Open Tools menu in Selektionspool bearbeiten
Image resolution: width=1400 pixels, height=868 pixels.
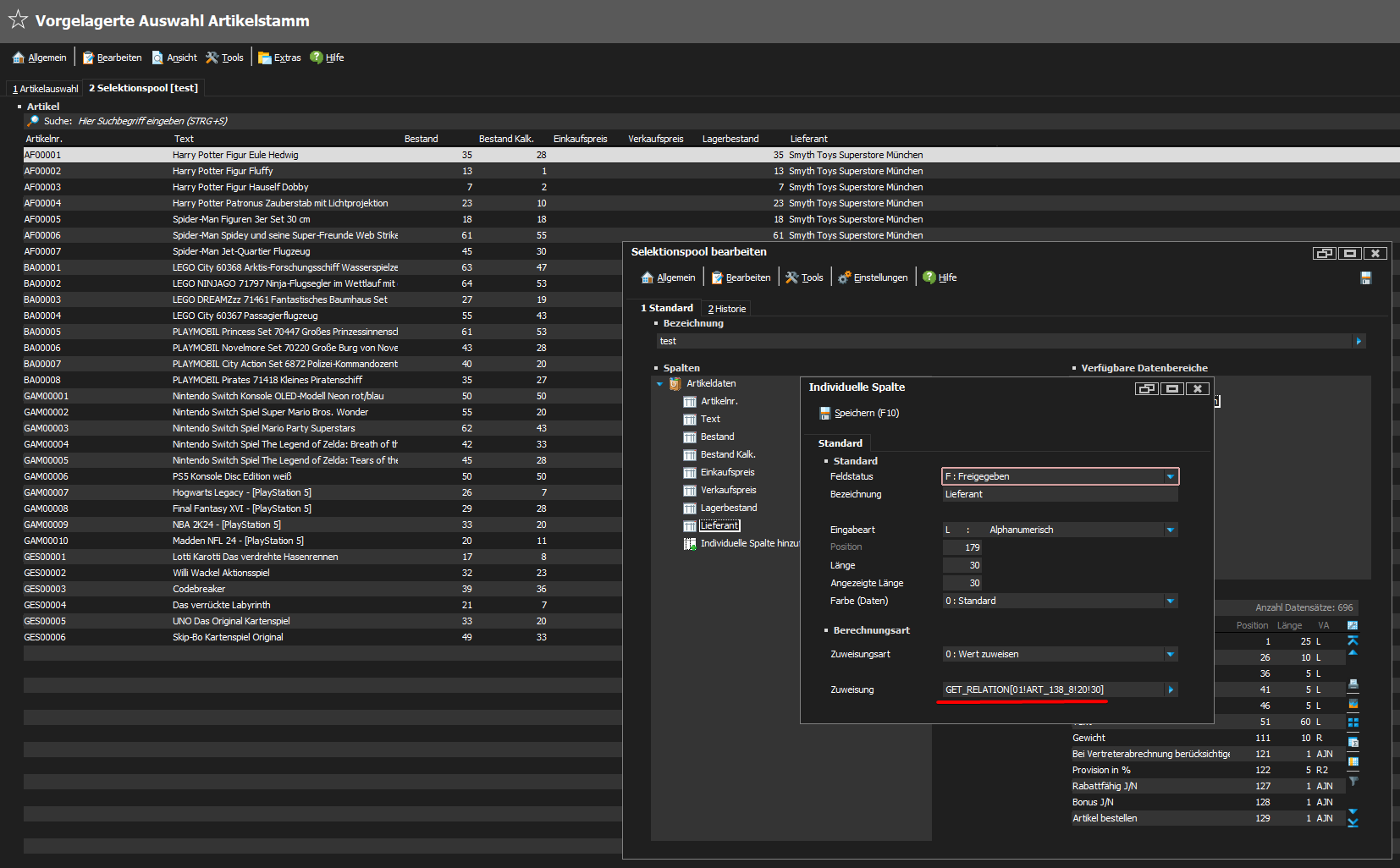[804, 277]
